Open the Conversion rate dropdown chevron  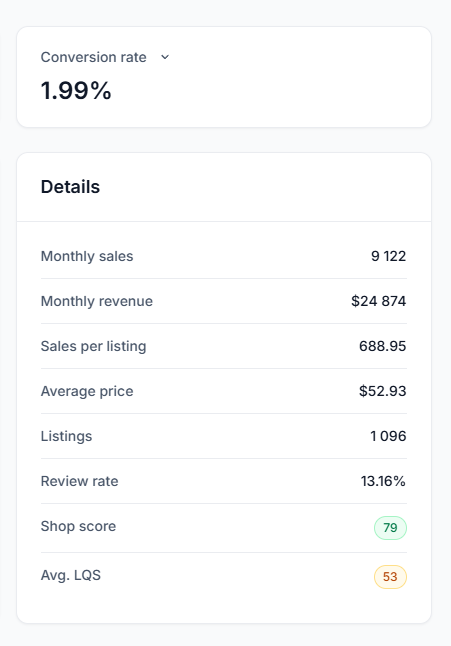[x=165, y=57]
